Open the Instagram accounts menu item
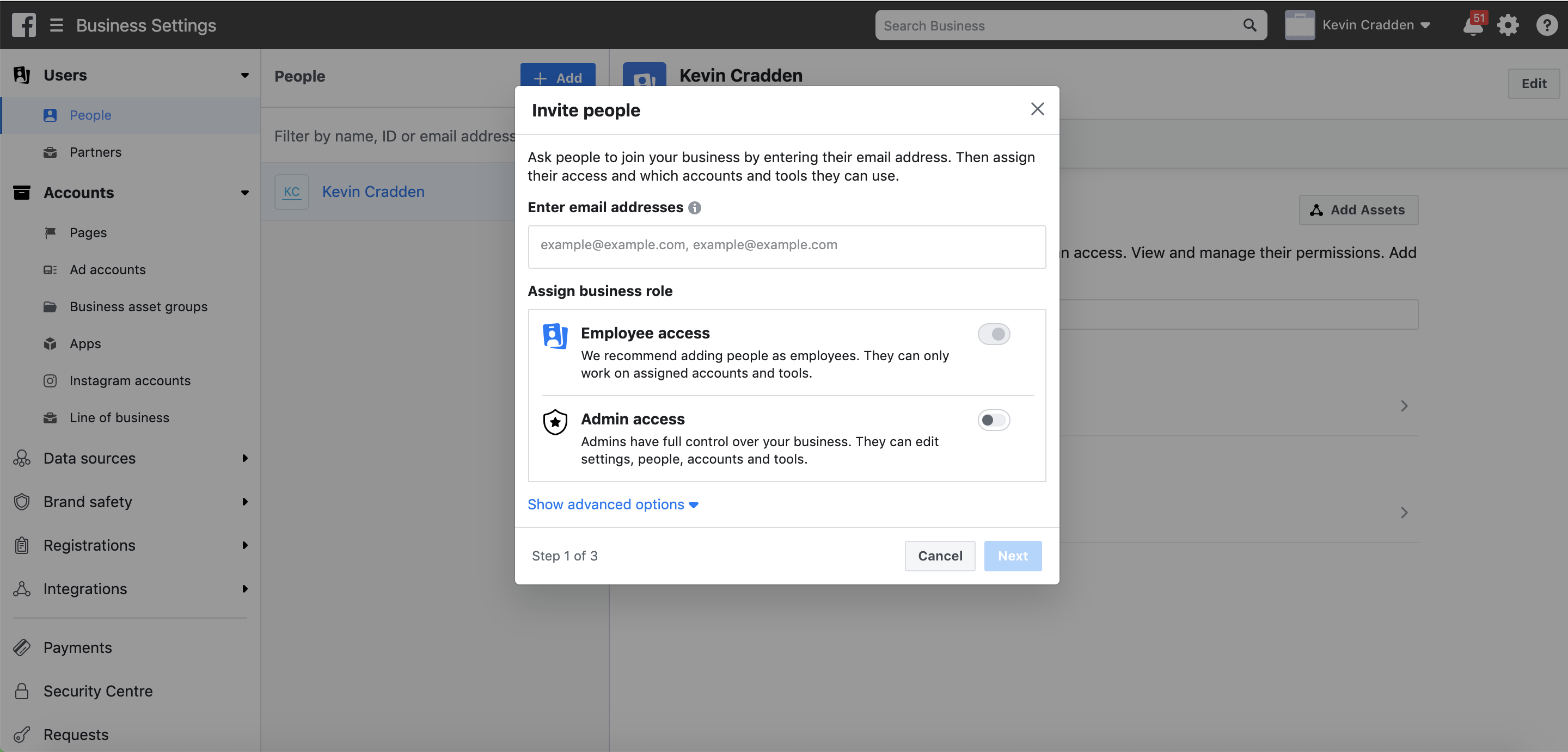The image size is (1568, 752). click(131, 380)
